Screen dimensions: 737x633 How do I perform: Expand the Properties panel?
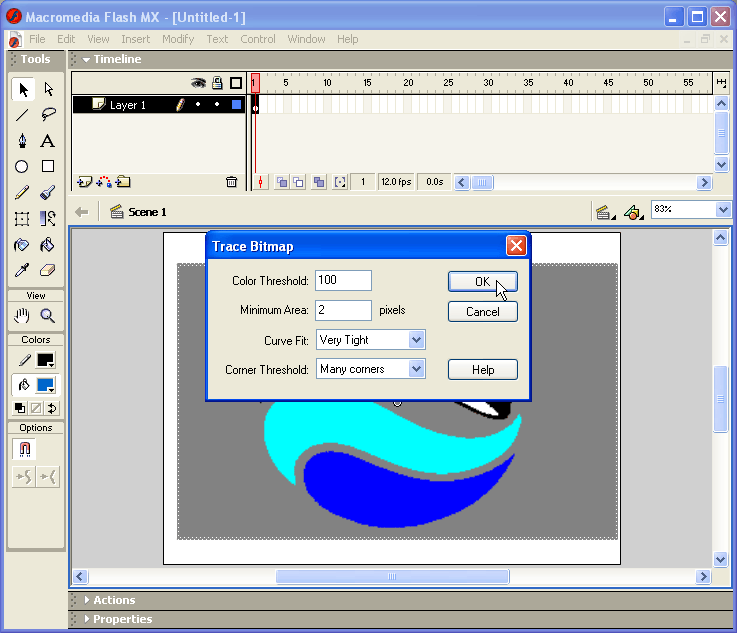(x=86, y=618)
